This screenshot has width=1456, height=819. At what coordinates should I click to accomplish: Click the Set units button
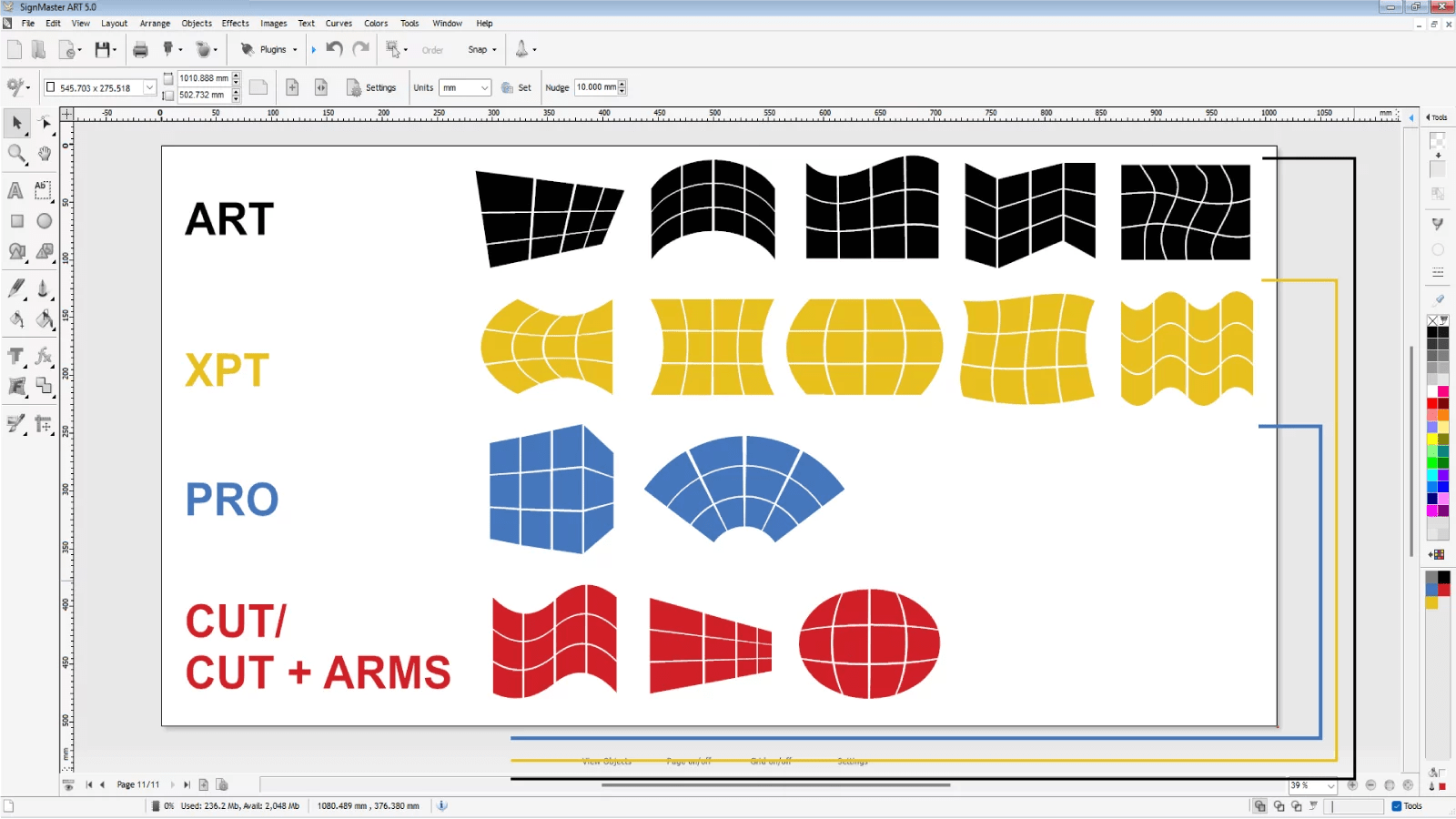pos(516,87)
